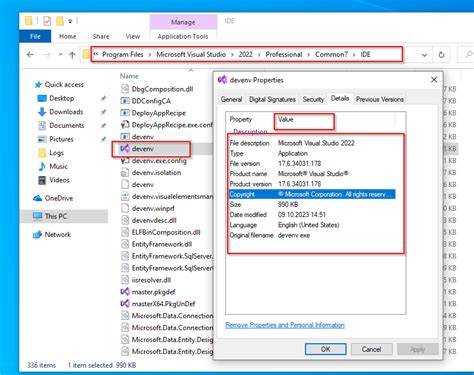Open the Share ribbon tab
This screenshot has height=375, width=474.
point(101,36)
